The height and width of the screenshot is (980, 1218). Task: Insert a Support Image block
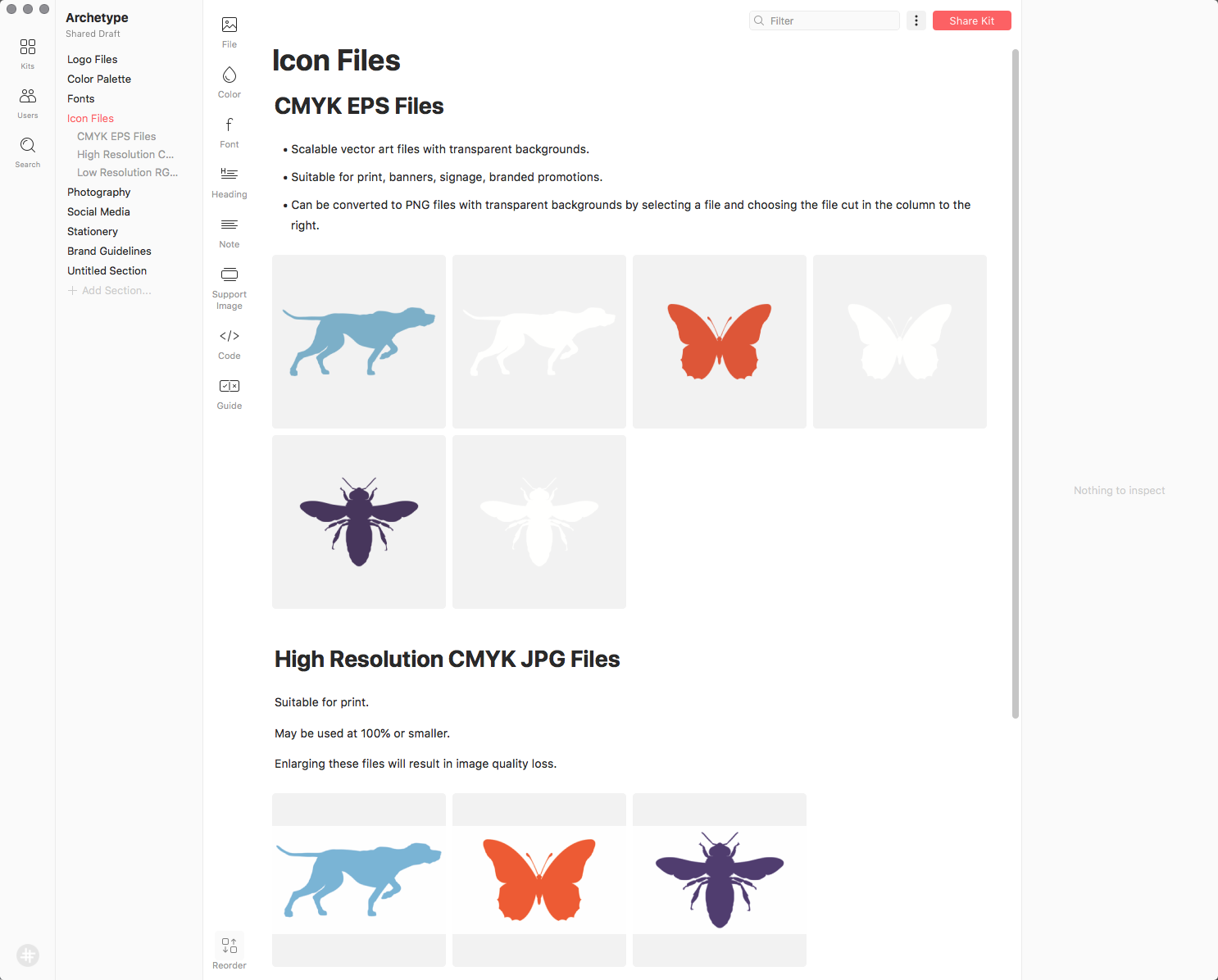(230, 288)
